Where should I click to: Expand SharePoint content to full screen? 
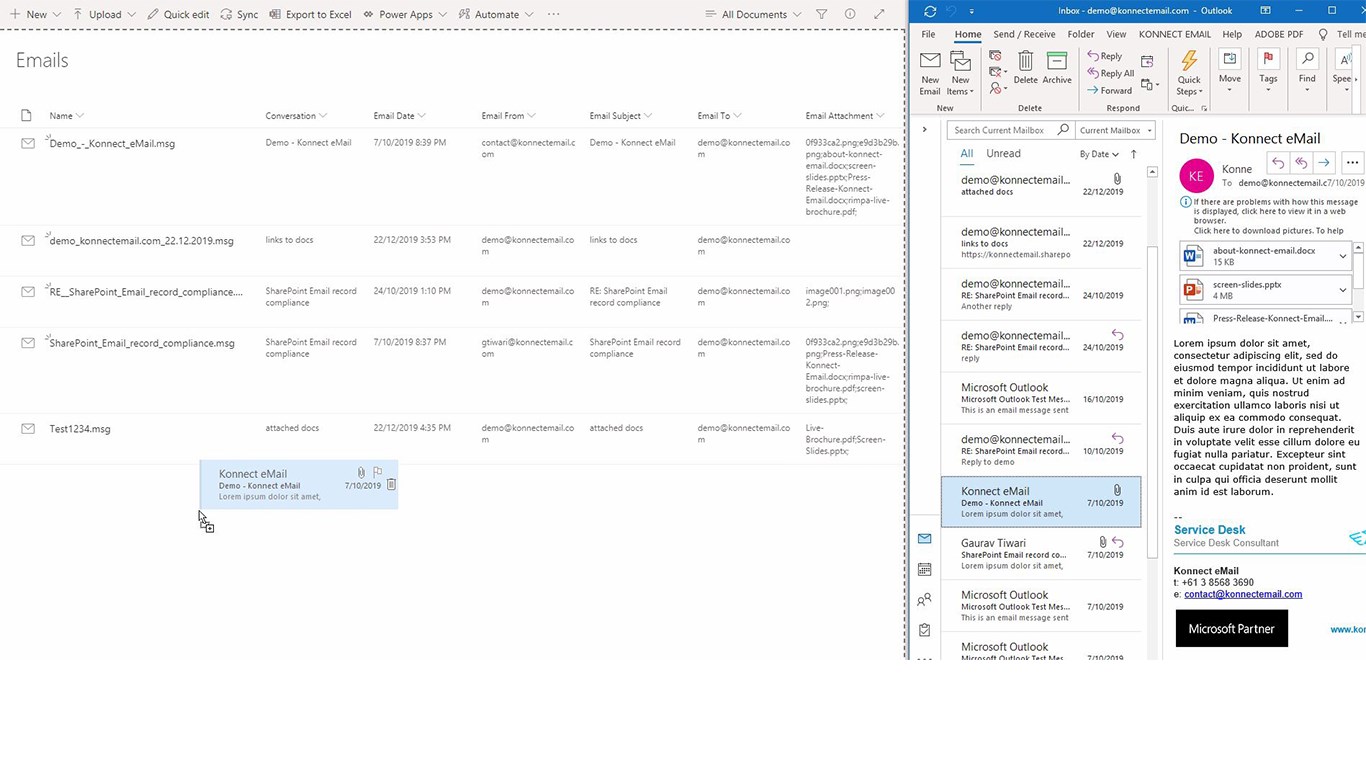click(x=879, y=14)
